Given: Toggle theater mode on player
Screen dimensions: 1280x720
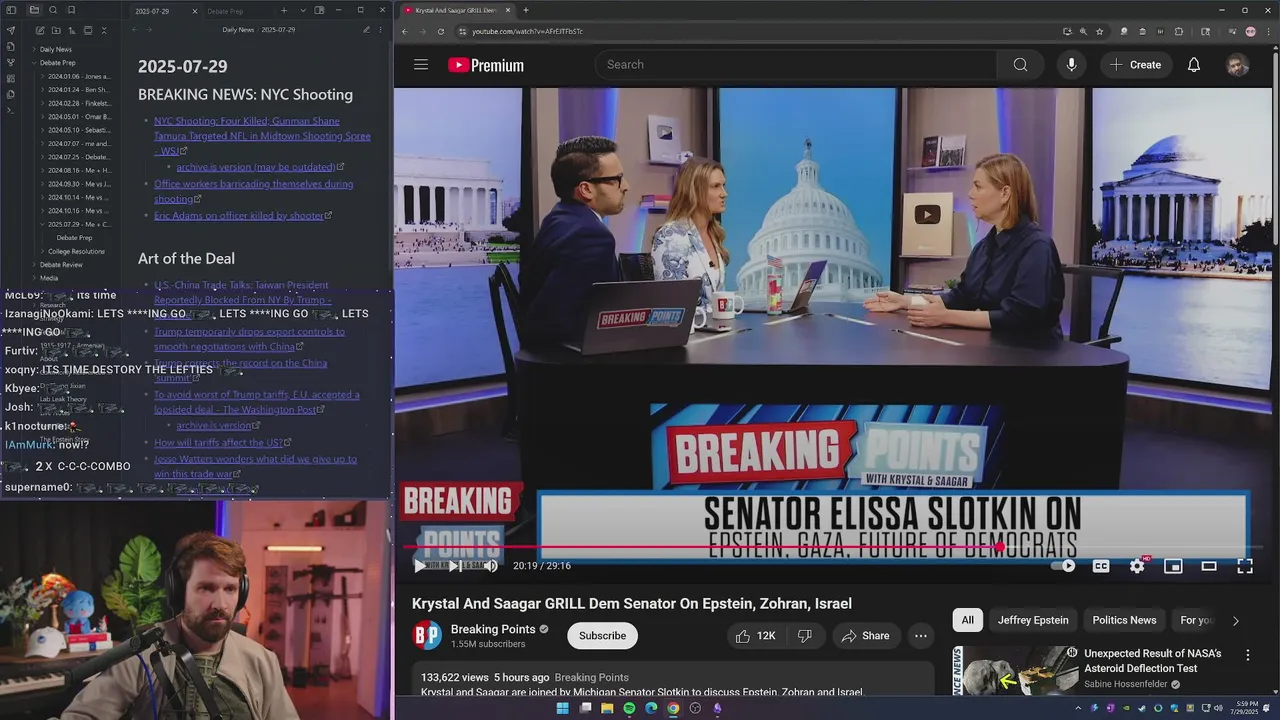Looking at the screenshot, I should pyautogui.click(x=1209, y=566).
